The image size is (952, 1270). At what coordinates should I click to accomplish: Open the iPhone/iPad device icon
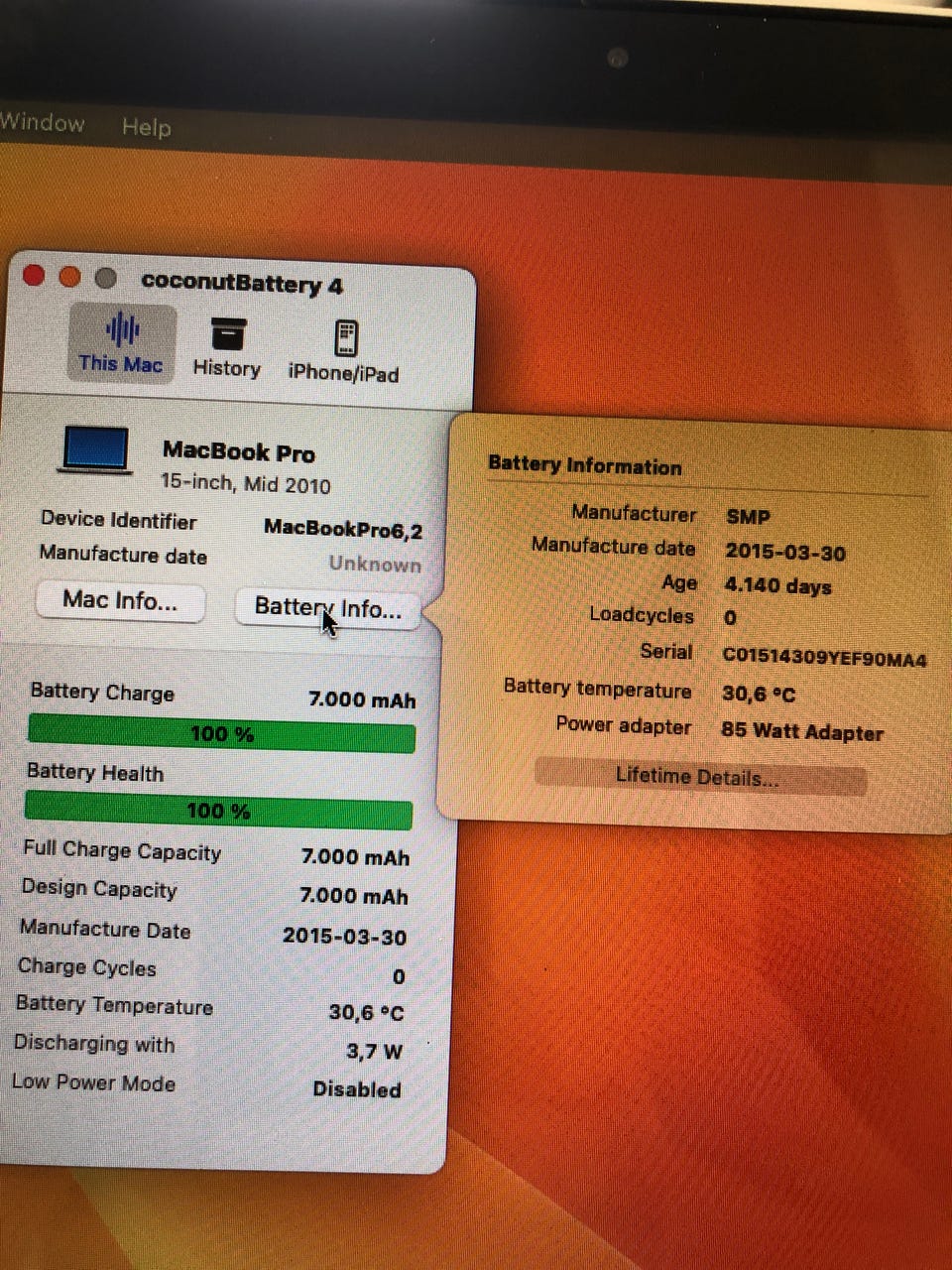coord(345,337)
